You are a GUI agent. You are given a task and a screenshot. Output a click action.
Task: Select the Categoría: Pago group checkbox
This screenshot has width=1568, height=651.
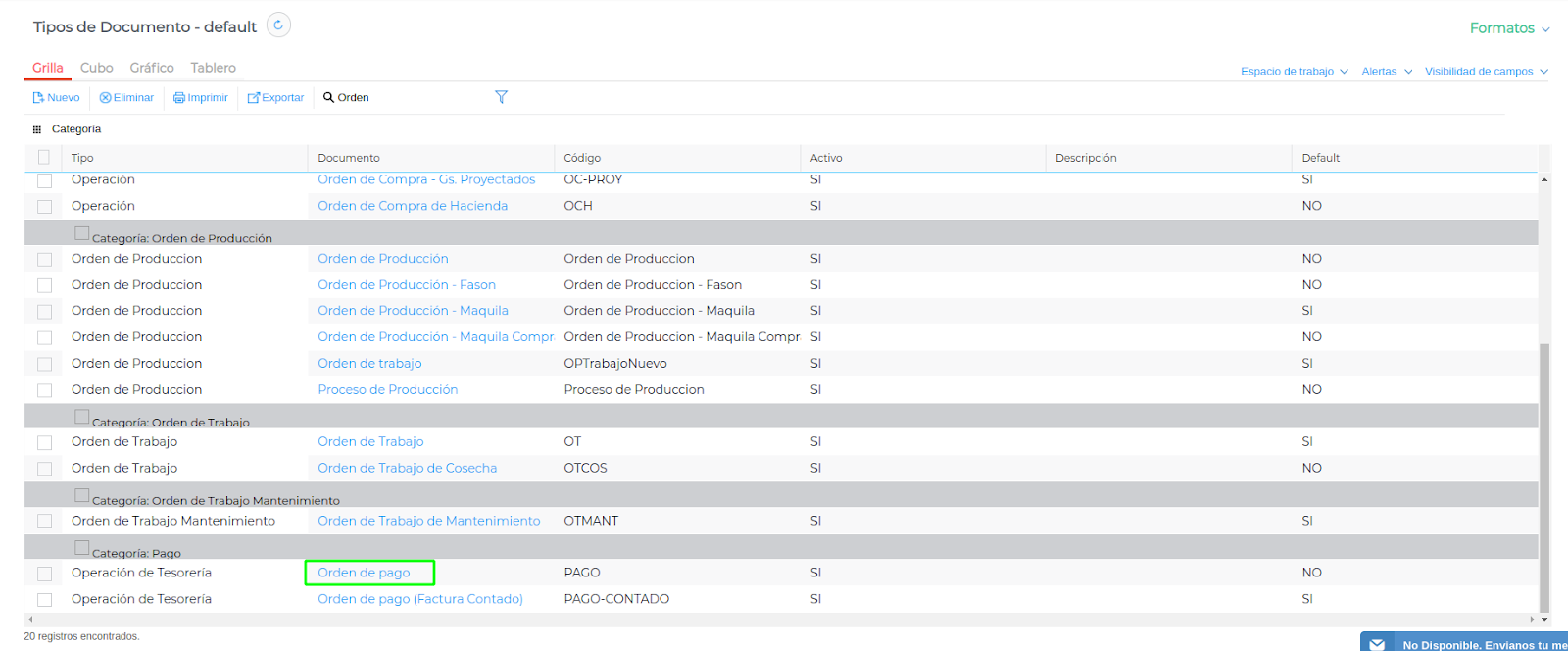[82, 548]
